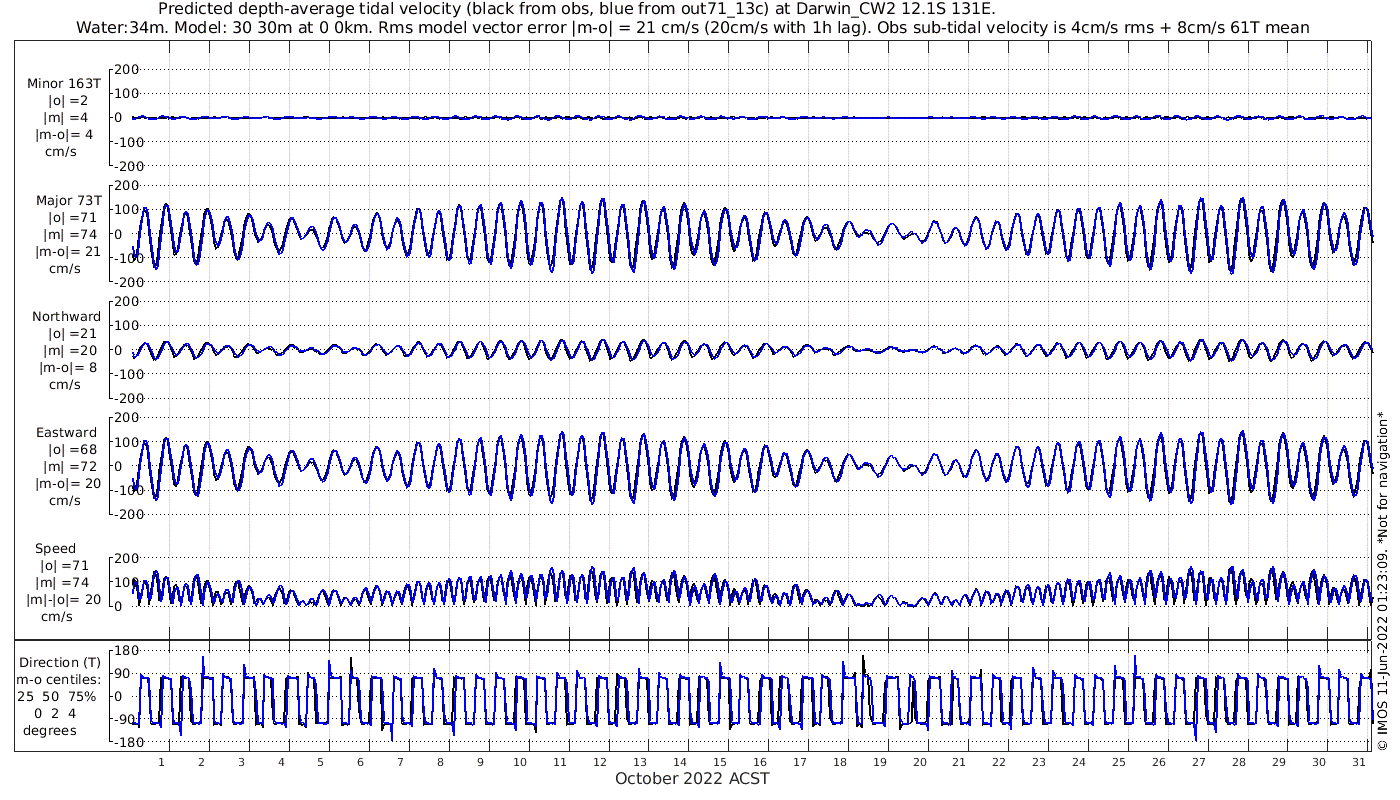
Task: Click the '0 2 4' centile values
Action: click(x=56, y=714)
